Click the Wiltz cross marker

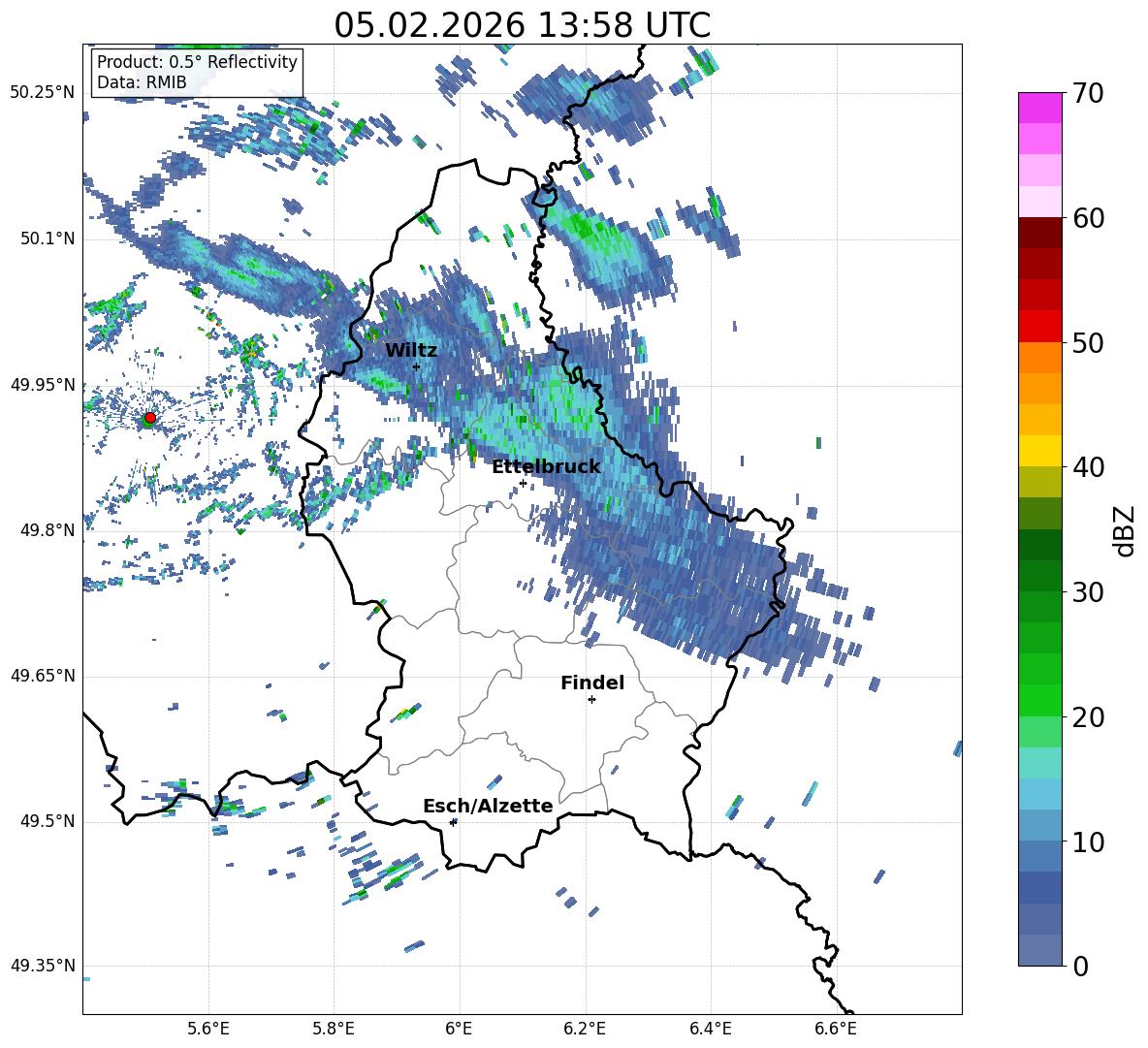click(x=417, y=366)
